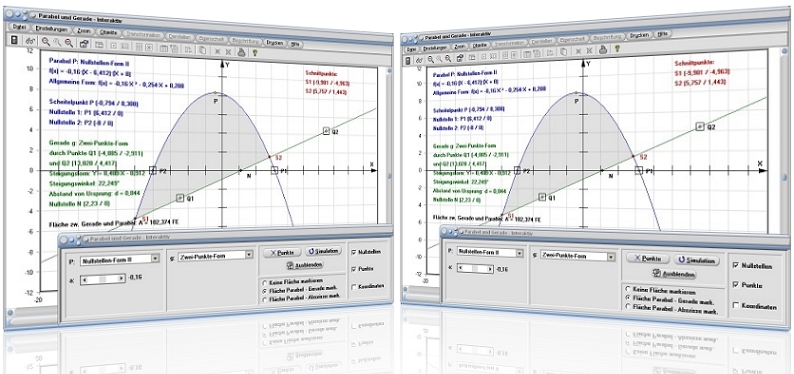The image size is (794, 374).
Task: Click the zoom-out red magnifier in left window toolbar
Action: pos(68,43)
